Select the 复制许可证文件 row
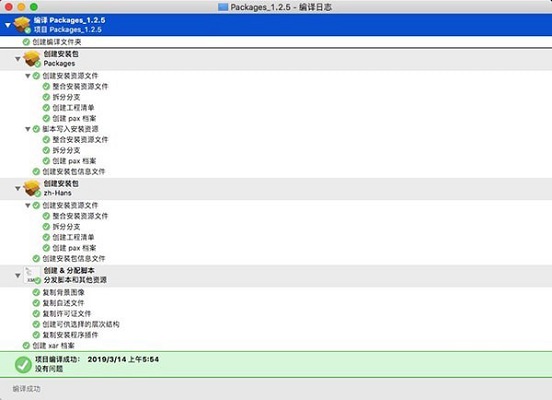Viewport: 552px width, 400px height. (276, 313)
